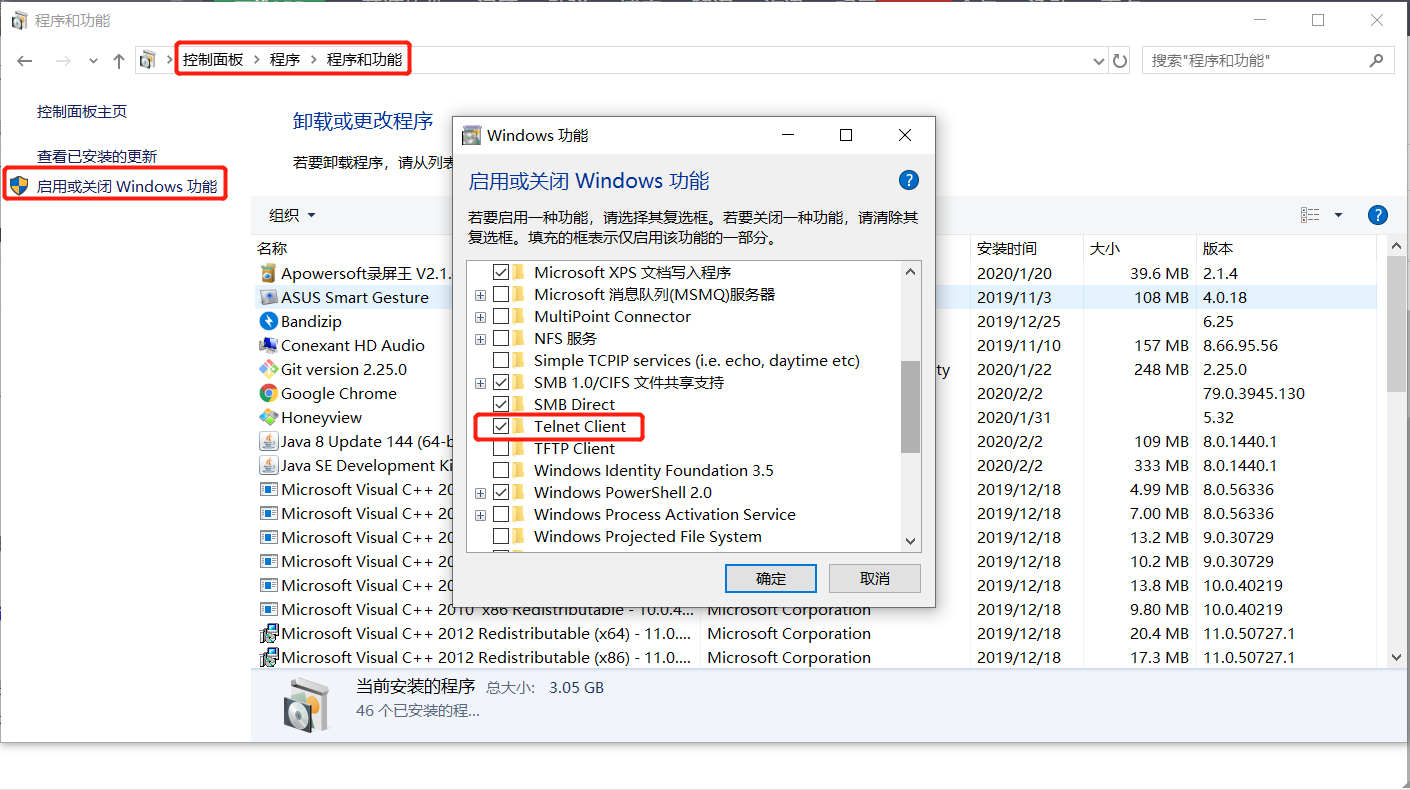Click the shield icon beside 启用或关闭 Windows 功能
Screen dimensions: 1410x790
coord(19,186)
